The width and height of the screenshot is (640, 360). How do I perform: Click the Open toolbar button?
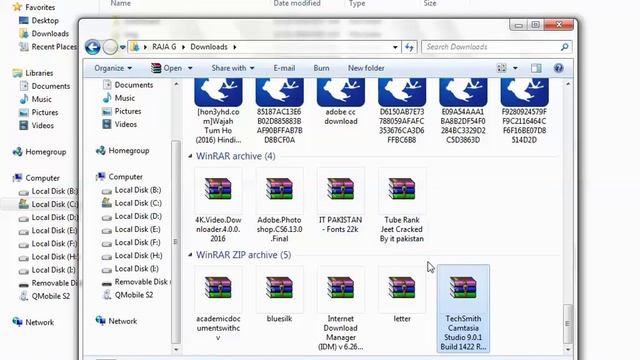point(167,68)
